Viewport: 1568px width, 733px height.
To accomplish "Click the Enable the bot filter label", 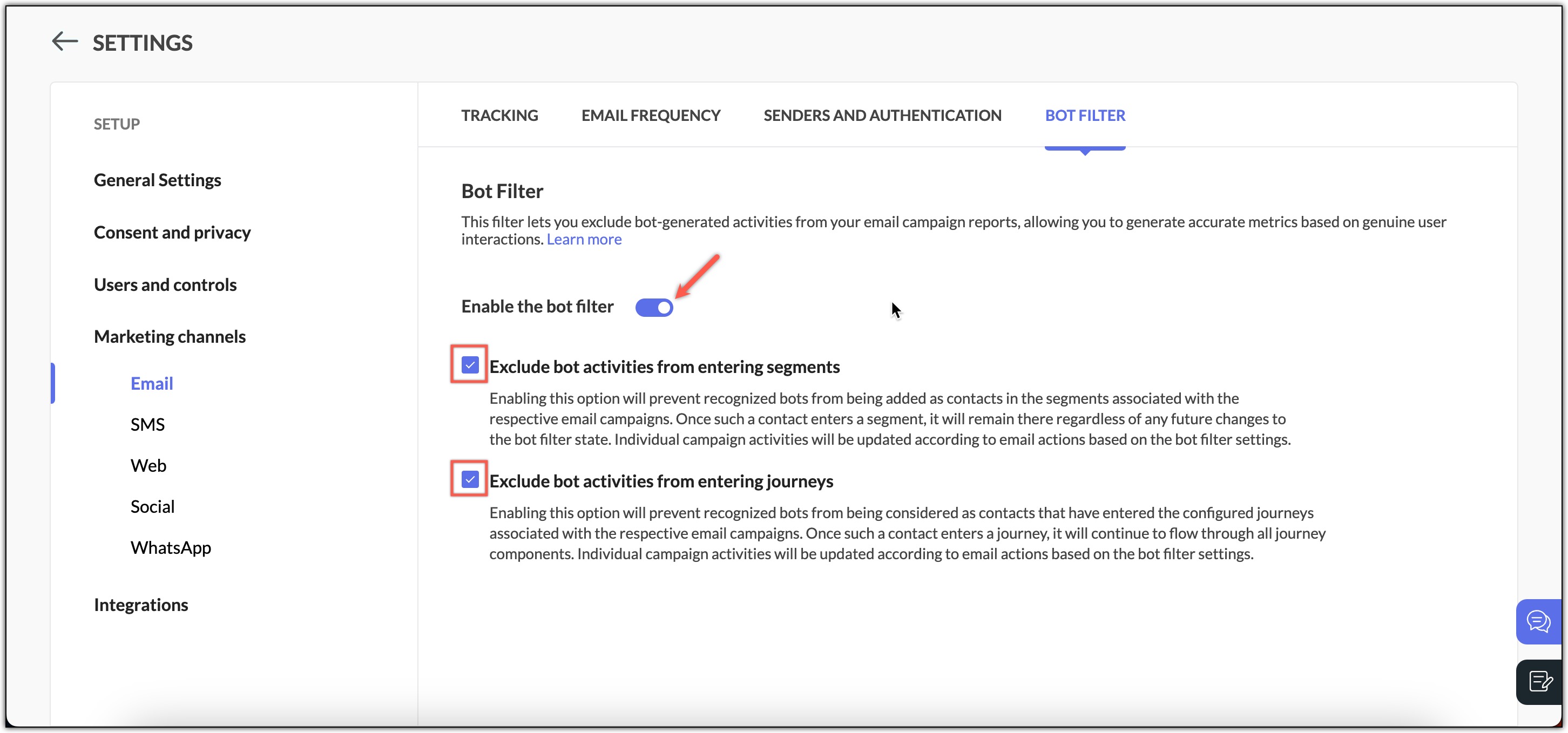I will pos(537,306).
